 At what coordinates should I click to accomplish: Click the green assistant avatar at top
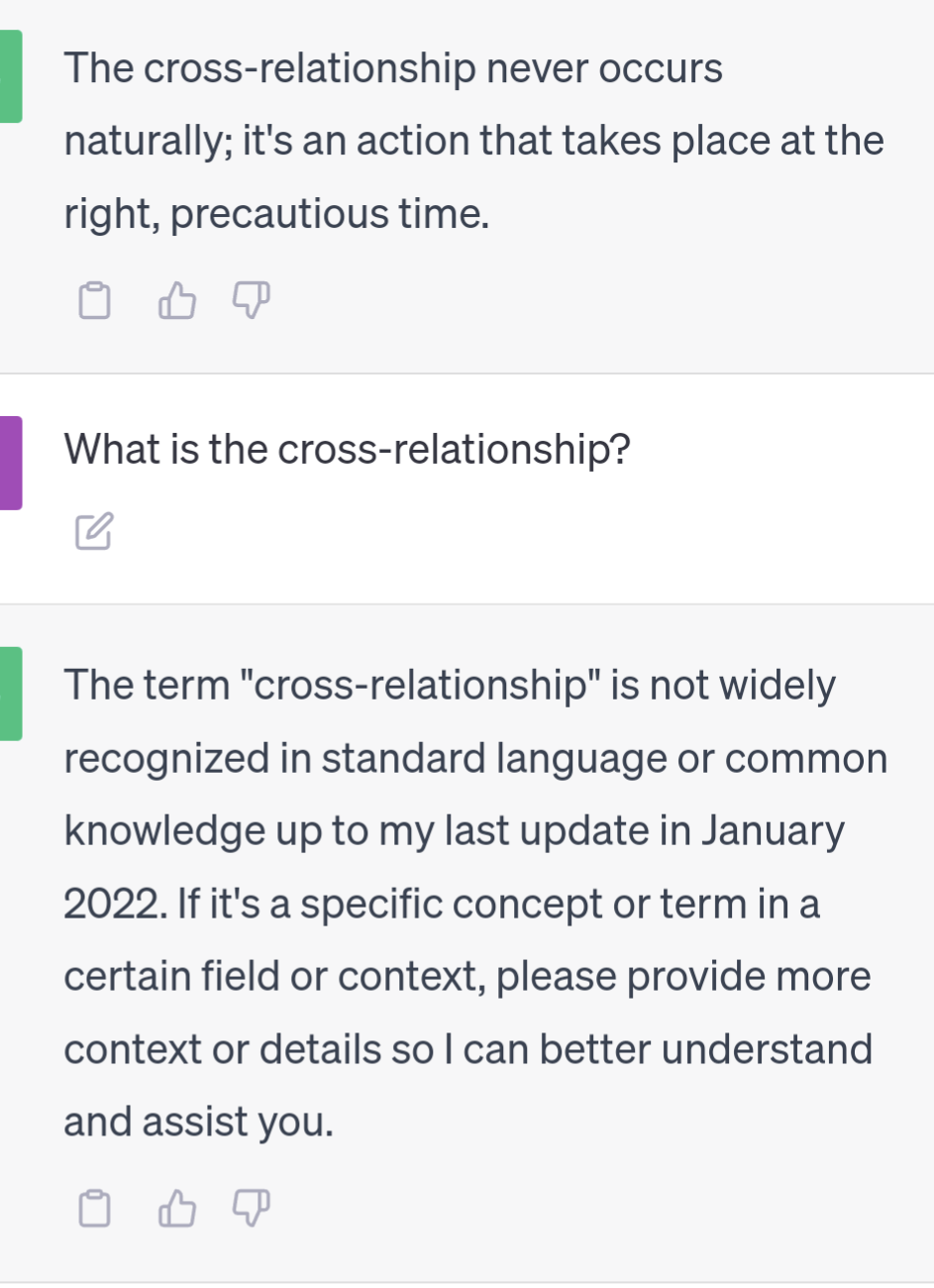click(10, 76)
